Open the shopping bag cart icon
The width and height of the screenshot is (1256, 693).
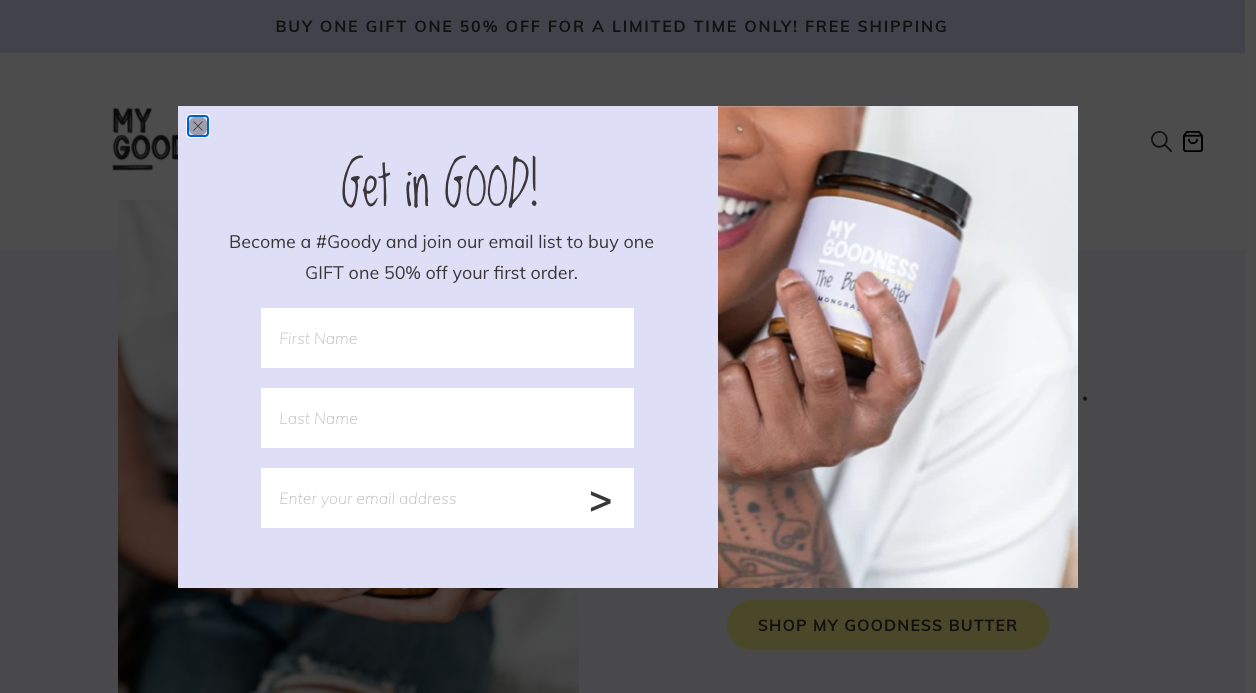click(x=1193, y=141)
